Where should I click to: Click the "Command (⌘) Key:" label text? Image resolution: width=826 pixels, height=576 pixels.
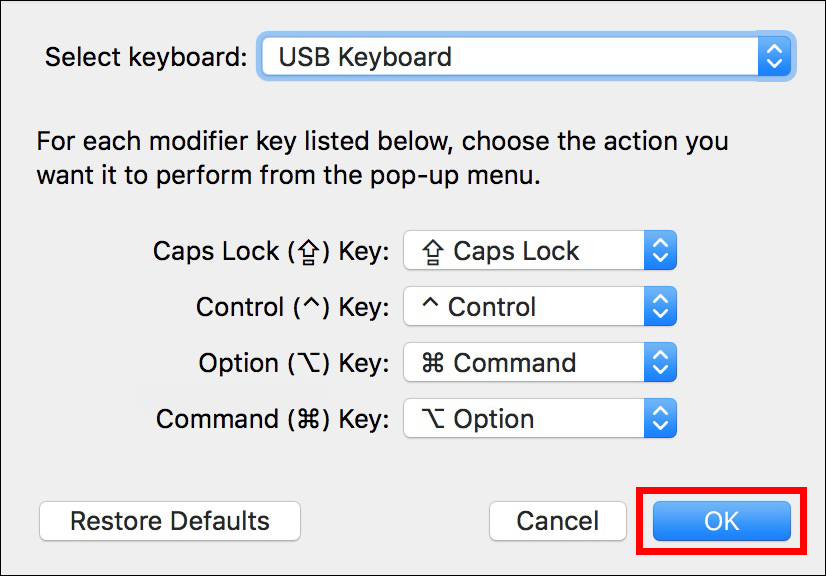pos(272,419)
